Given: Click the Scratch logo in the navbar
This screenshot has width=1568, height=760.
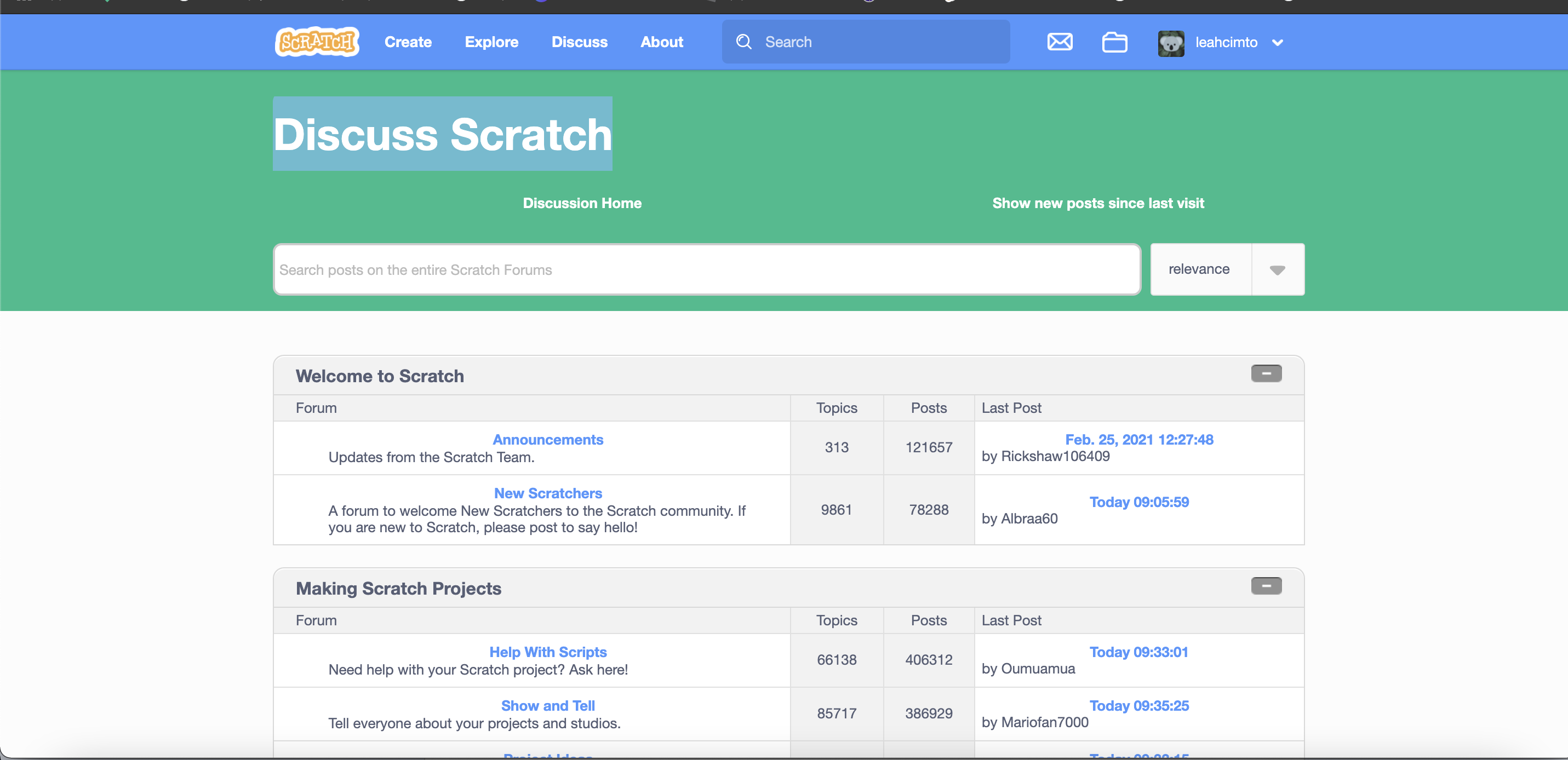Looking at the screenshot, I should tap(316, 42).
